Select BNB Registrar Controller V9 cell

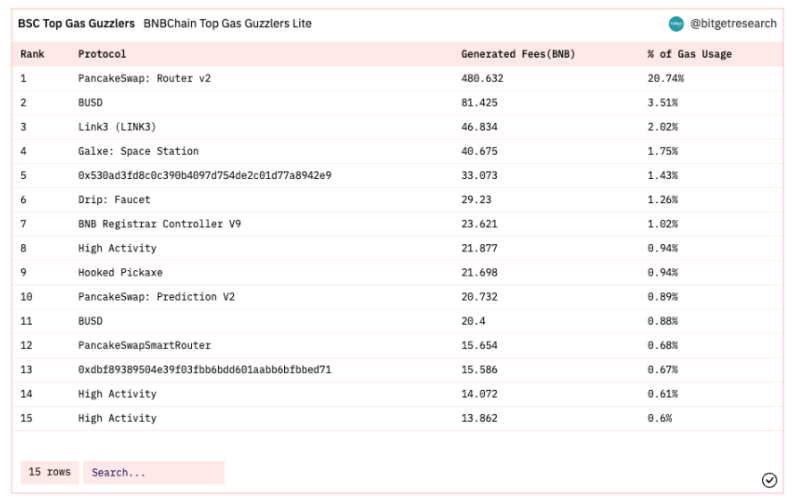[159, 224]
